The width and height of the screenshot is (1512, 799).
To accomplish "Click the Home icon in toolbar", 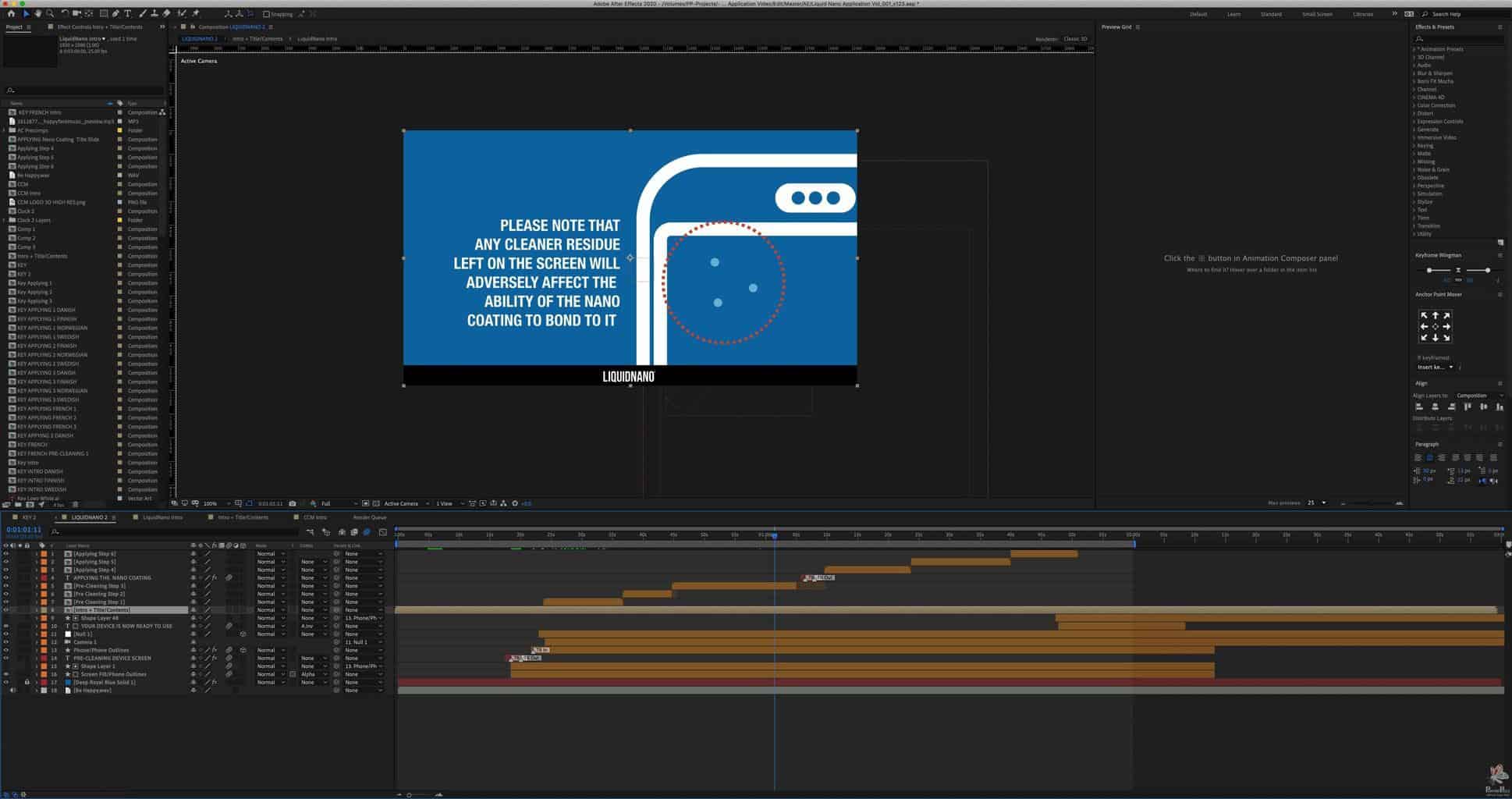I will tap(11, 13).
